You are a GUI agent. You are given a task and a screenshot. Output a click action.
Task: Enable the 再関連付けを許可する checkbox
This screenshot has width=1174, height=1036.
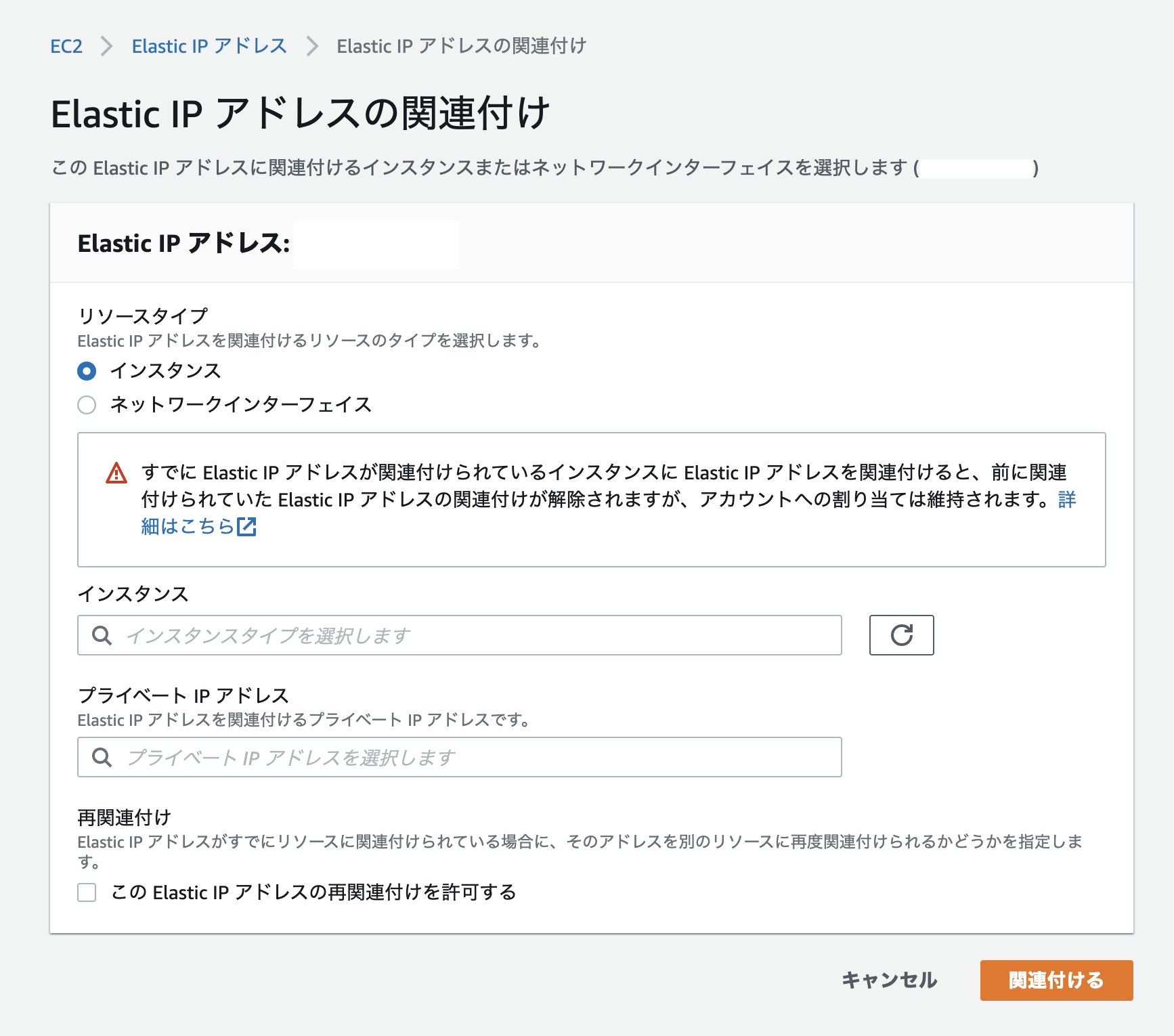tap(87, 892)
